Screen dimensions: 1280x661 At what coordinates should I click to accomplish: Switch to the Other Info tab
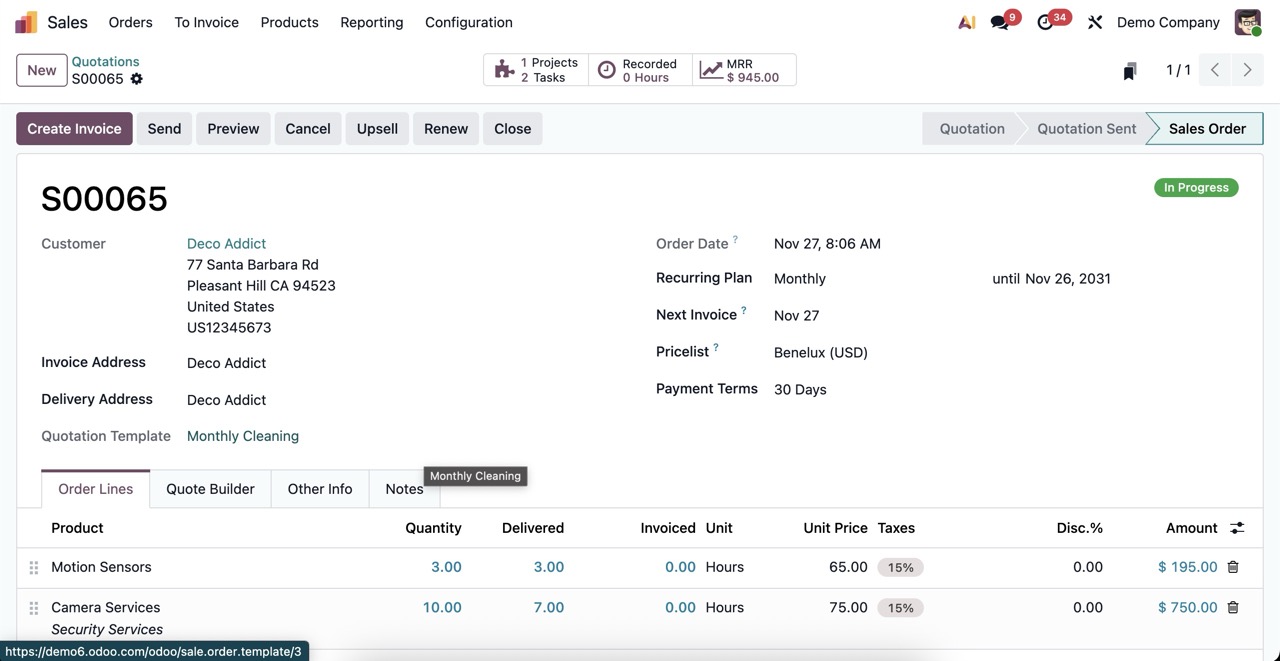click(320, 489)
